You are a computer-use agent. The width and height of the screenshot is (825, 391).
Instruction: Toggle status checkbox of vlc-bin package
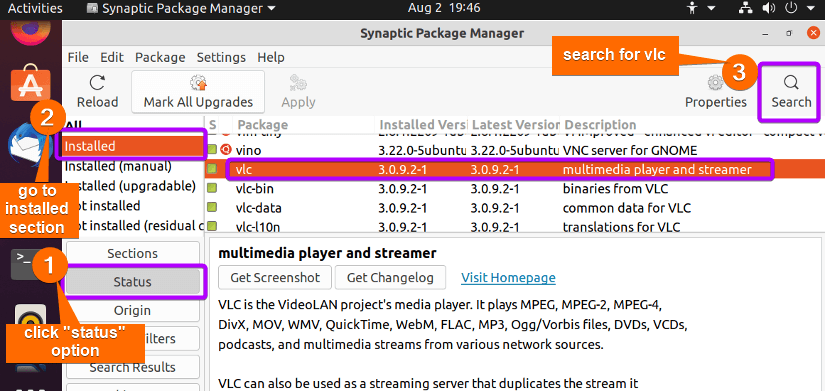coord(212,188)
